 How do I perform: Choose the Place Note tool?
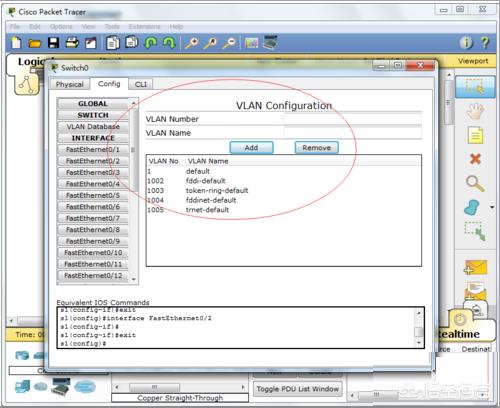point(475,135)
